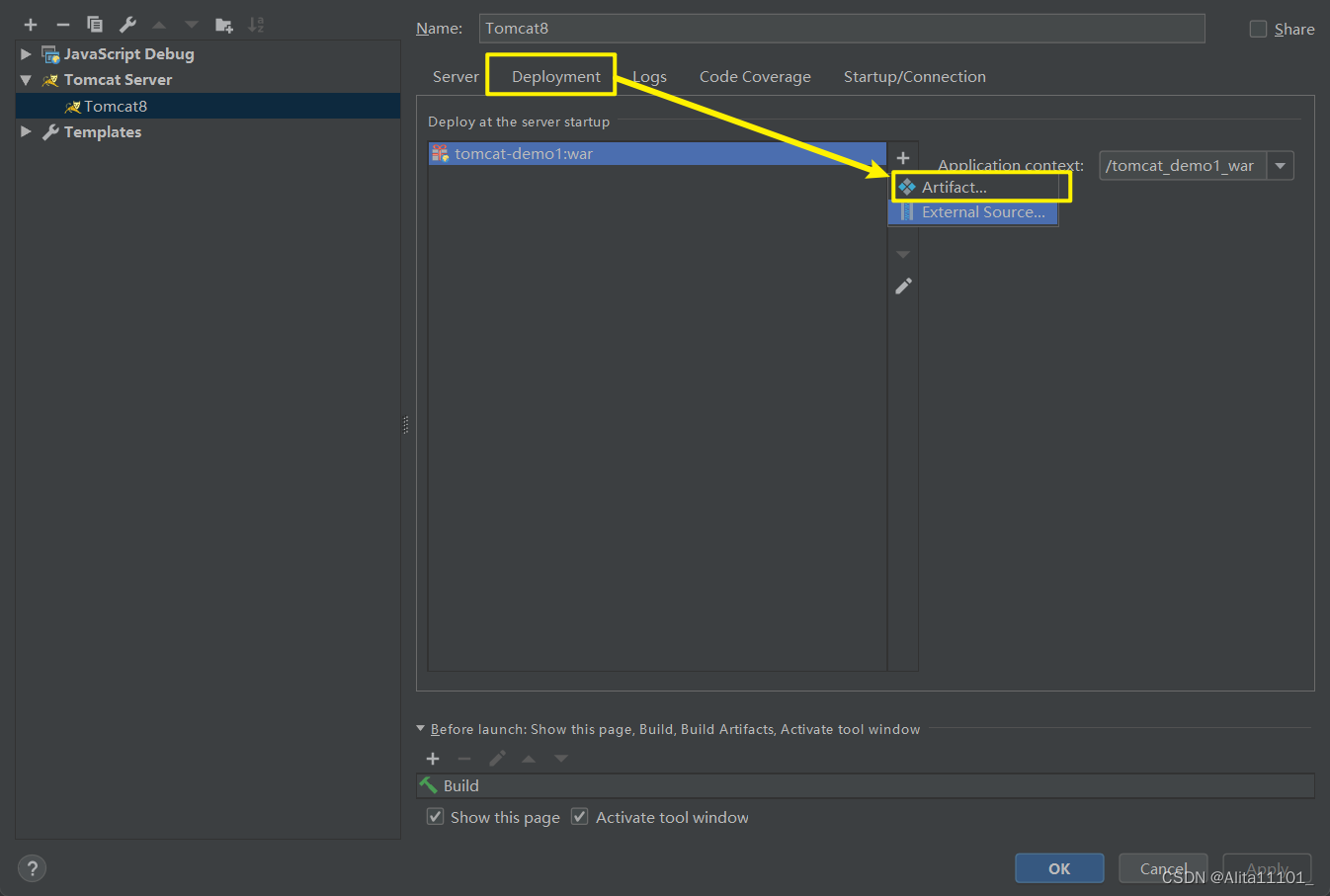
Task: Move before launch task up
Action: pos(529,759)
